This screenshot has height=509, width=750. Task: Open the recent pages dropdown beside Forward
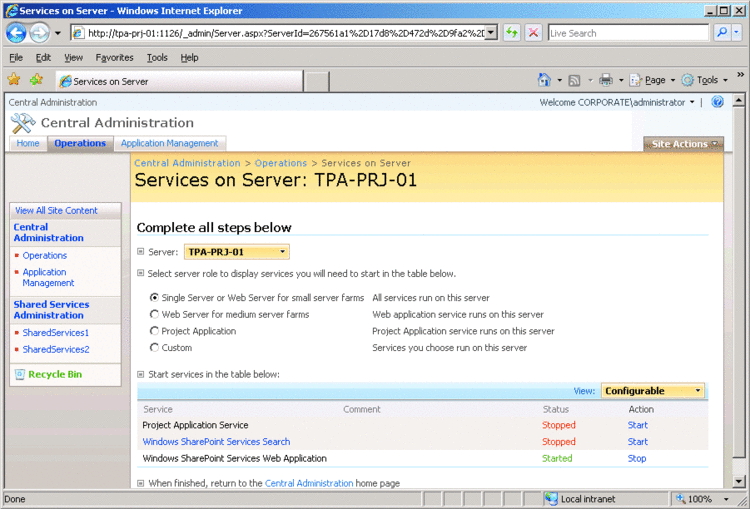(x=58, y=33)
